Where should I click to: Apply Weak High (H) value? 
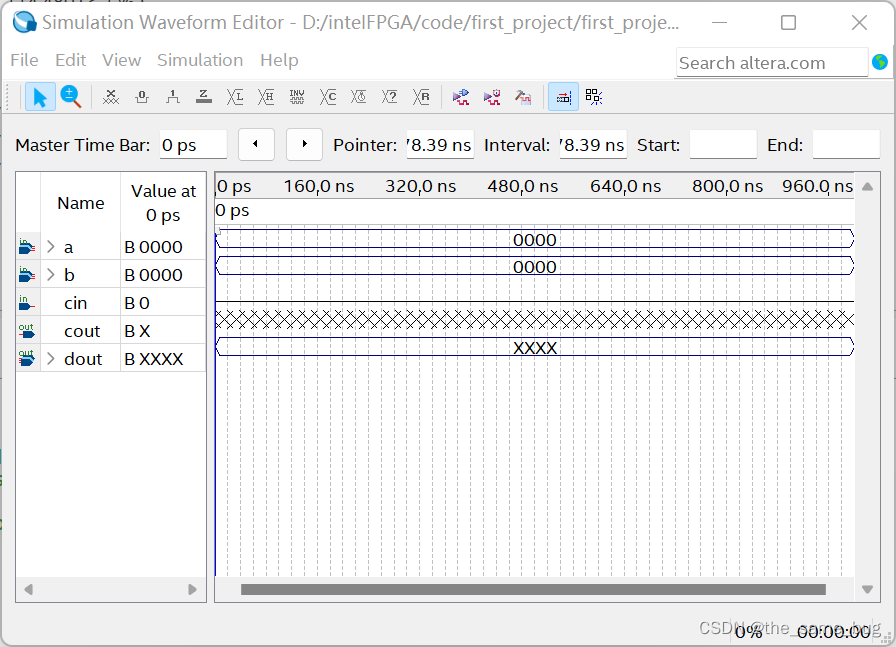[266, 97]
